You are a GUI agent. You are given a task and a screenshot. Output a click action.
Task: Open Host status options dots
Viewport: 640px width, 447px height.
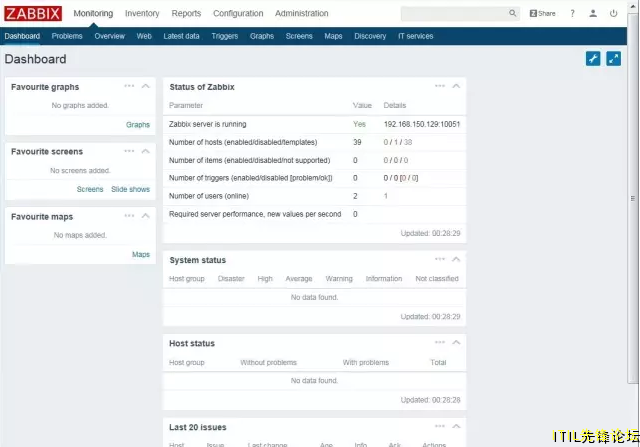pyautogui.click(x=440, y=342)
